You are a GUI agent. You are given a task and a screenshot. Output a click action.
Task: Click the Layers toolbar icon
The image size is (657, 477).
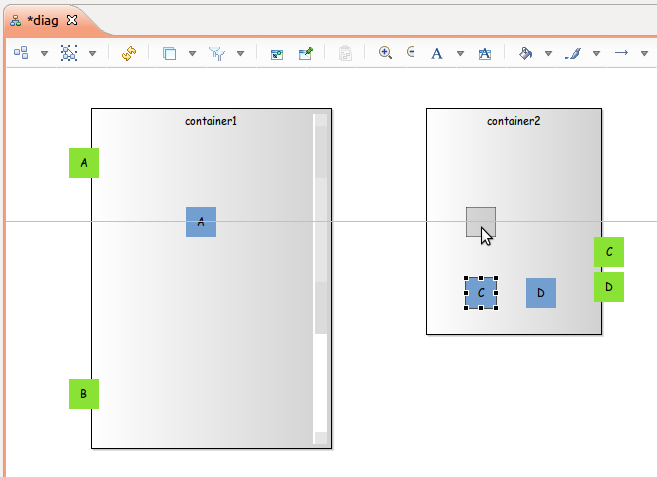pyautogui.click(x=169, y=53)
